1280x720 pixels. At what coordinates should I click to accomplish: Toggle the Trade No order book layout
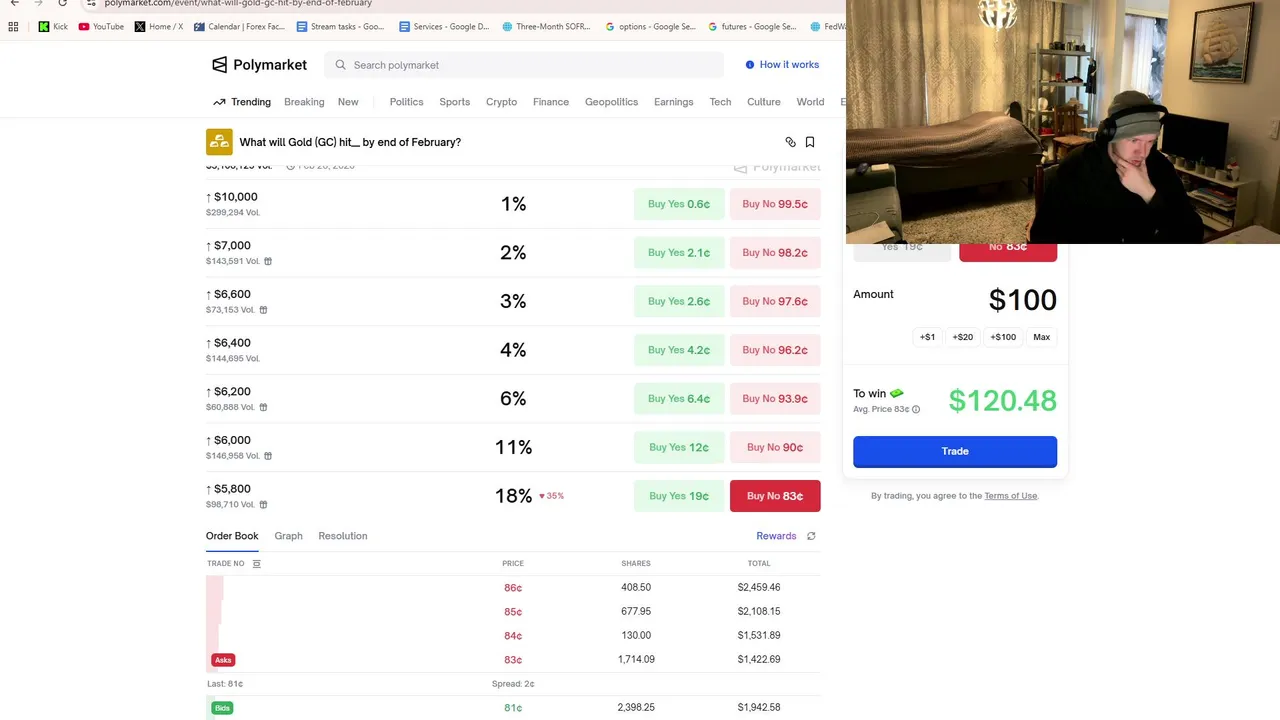pos(256,564)
